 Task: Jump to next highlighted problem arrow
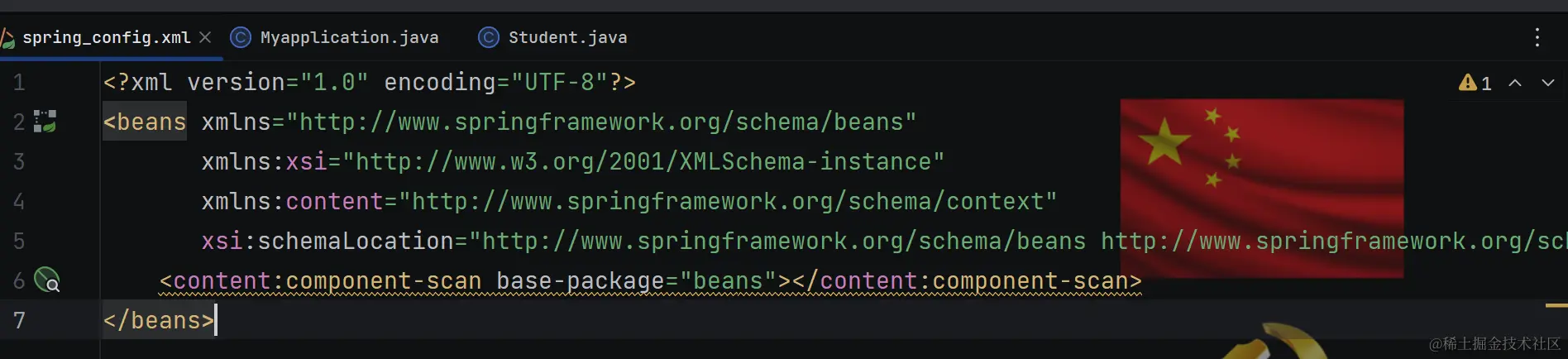(x=1547, y=83)
